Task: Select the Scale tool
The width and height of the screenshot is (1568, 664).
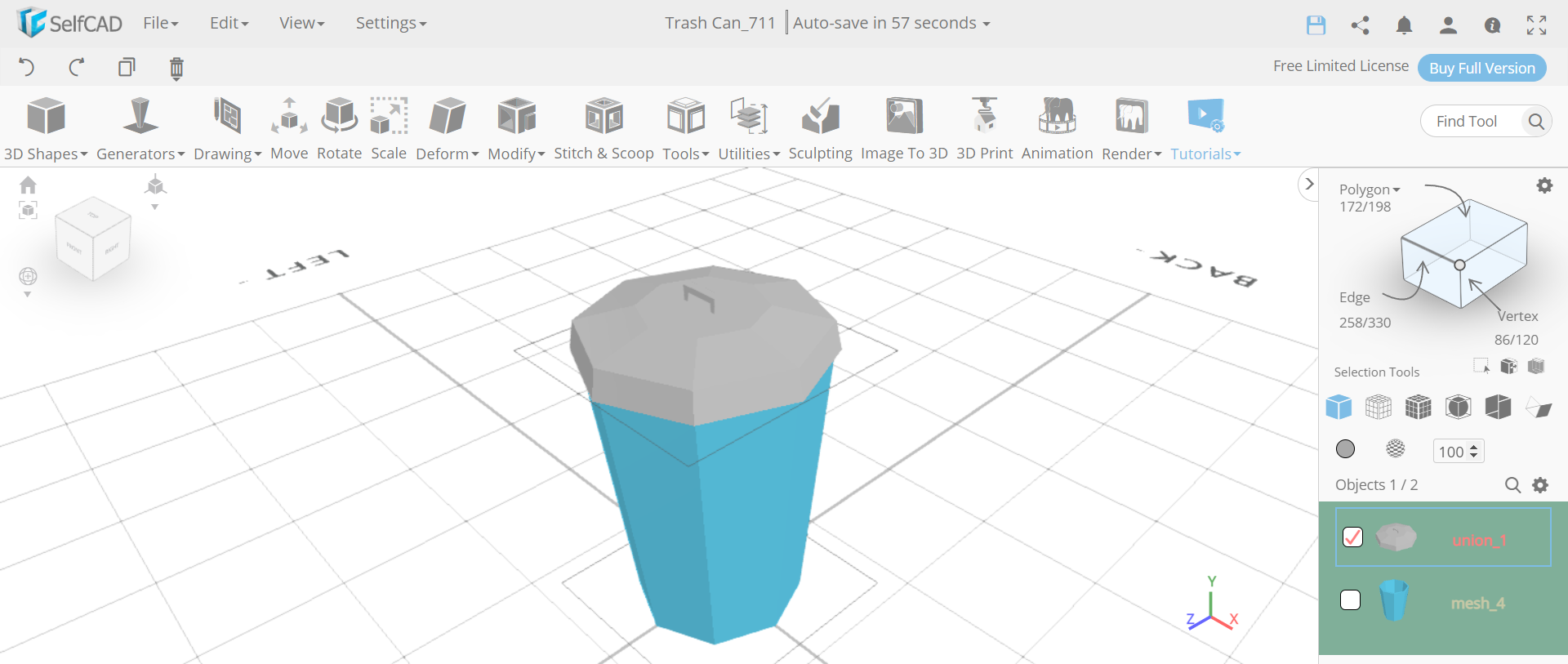Action: pos(389,129)
